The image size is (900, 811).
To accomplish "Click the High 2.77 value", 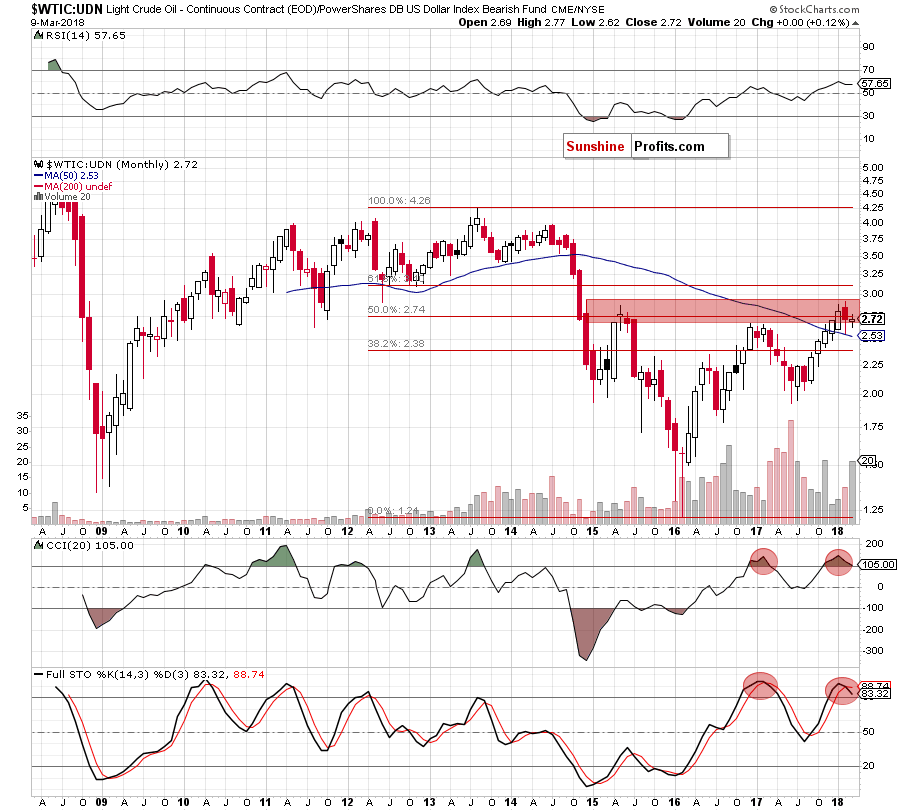I will pos(541,22).
